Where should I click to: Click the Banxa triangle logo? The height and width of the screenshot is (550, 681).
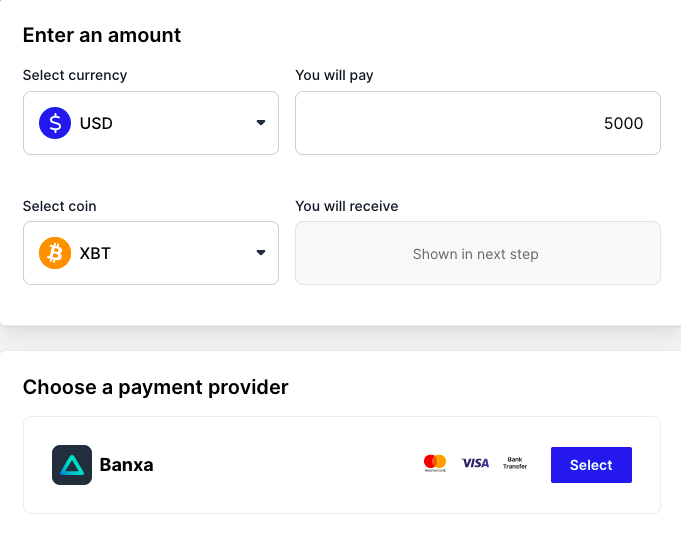72,465
